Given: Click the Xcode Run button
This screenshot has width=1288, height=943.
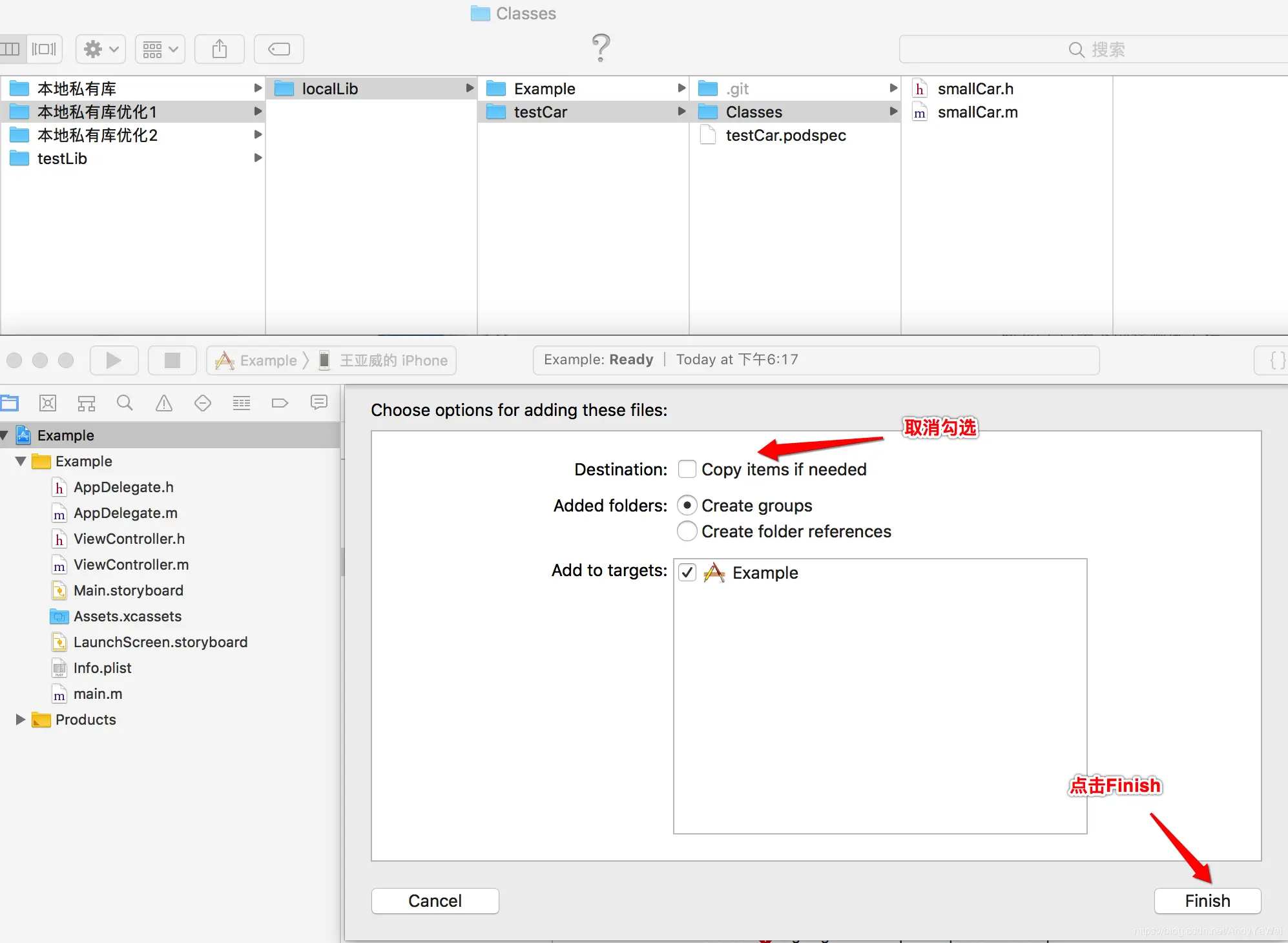Looking at the screenshot, I should [x=114, y=360].
